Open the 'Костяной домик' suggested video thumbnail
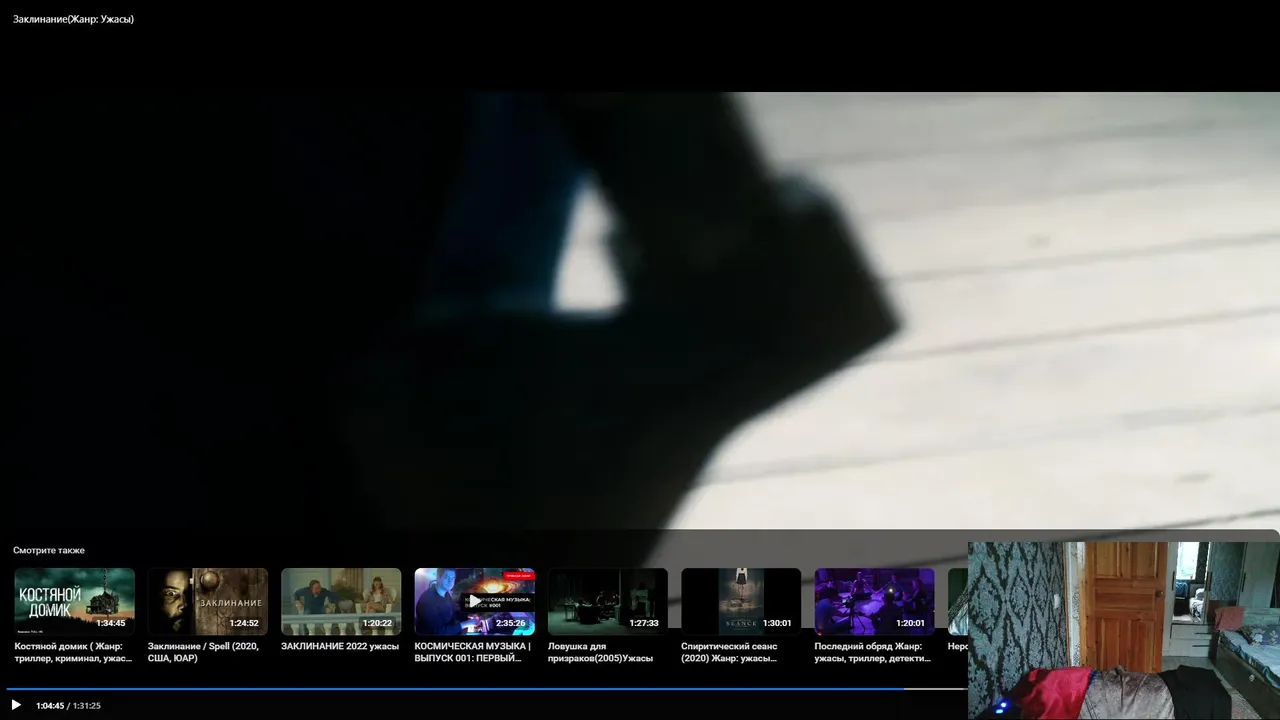This screenshot has height=720, width=1280. (x=75, y=602)
